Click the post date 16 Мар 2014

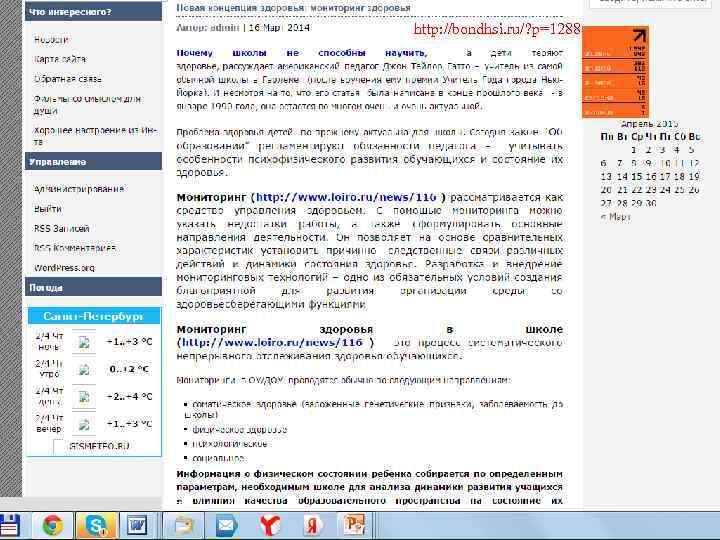point(279,28)
